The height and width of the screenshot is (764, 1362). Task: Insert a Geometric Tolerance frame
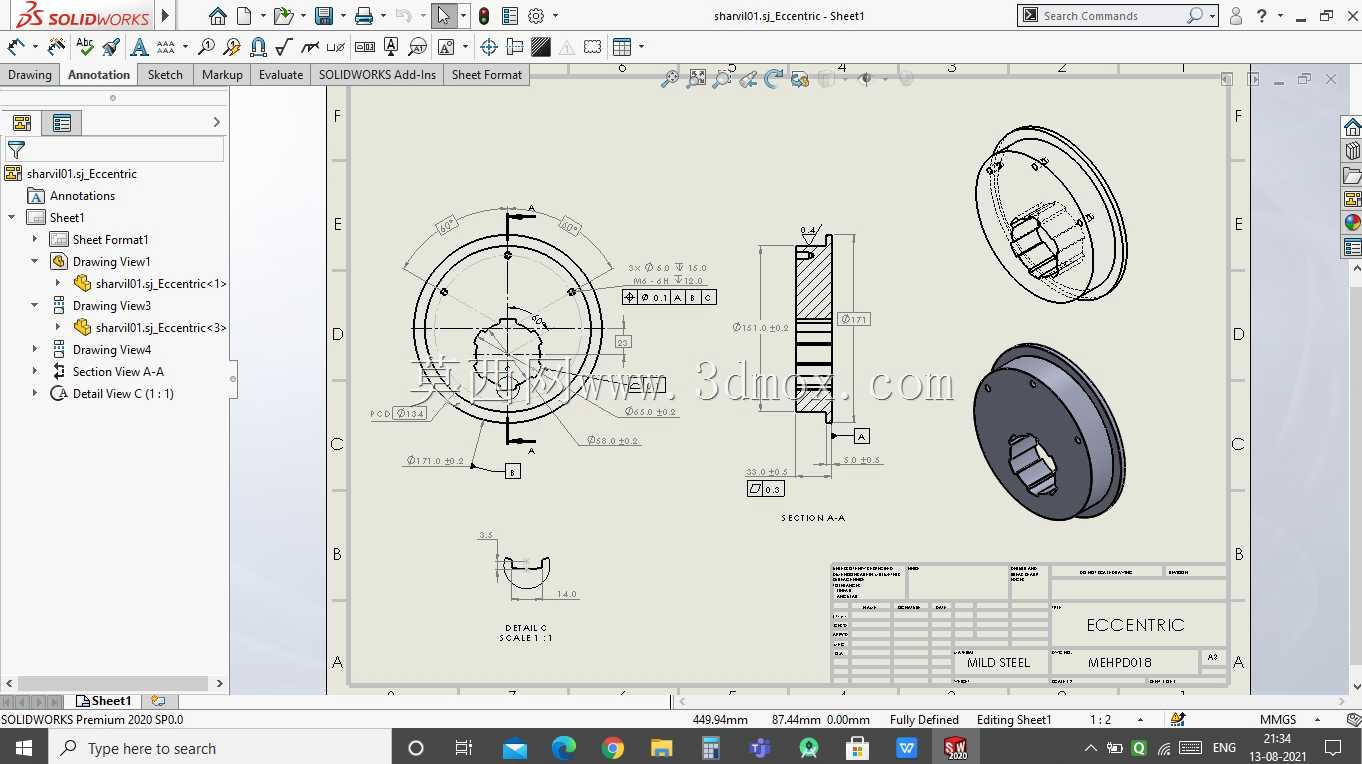click(365, 46)
